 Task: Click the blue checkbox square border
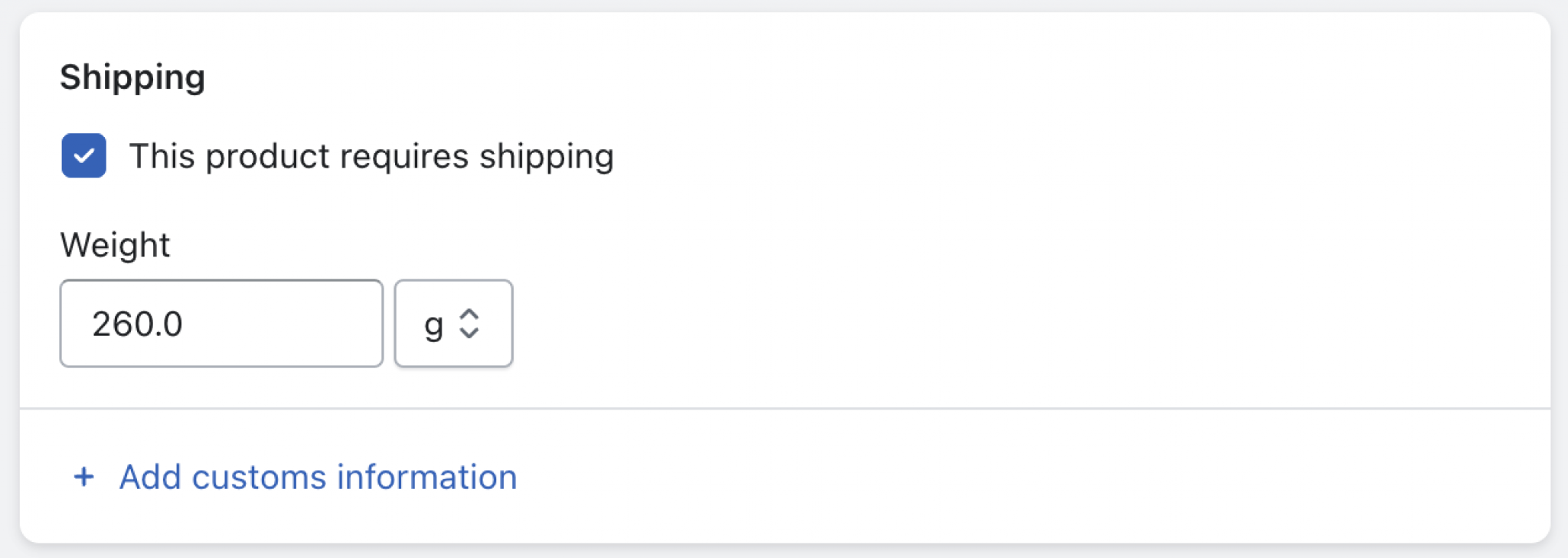[64, 155]
